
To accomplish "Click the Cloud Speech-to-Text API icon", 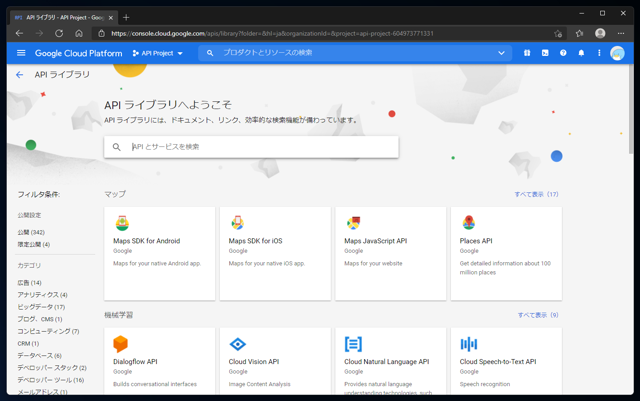I will pyautogui.click(x=469, y=344).
